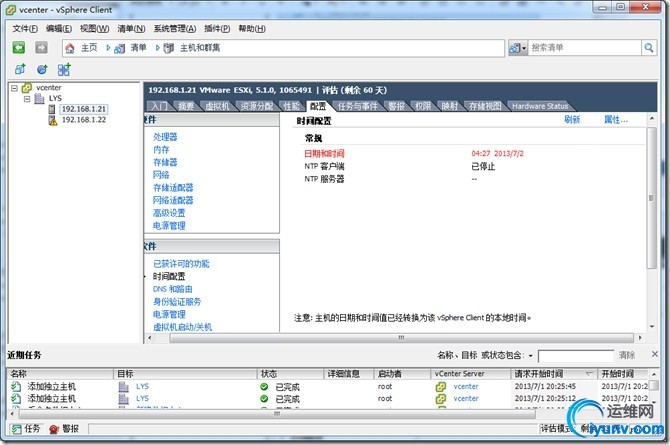Open 高级设置 under hardware
Viewport: 670px width, 445px height.
(169, 213)
